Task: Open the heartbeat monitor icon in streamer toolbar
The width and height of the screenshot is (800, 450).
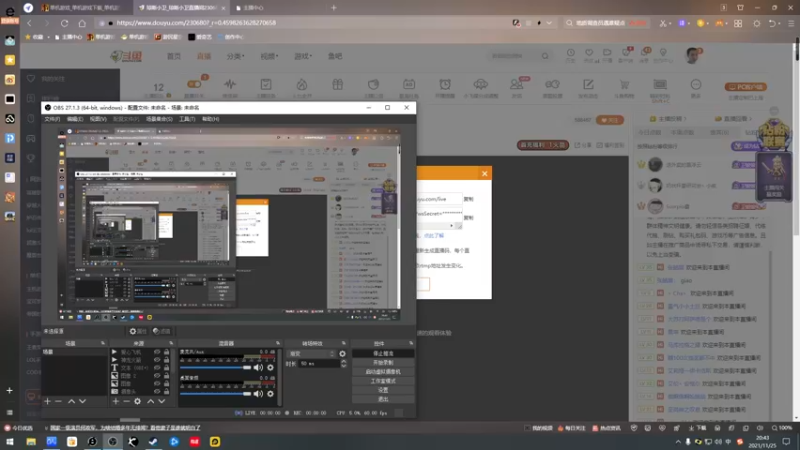Action: (230, 84)
